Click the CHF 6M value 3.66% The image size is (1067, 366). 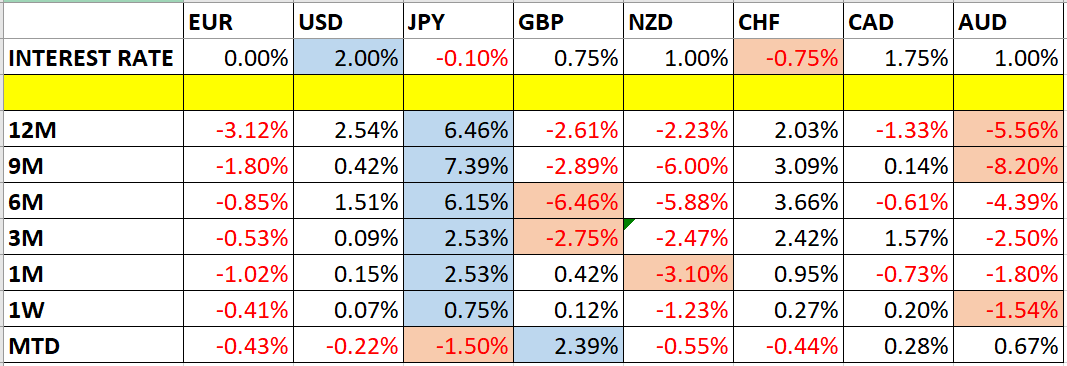point(789,201)
